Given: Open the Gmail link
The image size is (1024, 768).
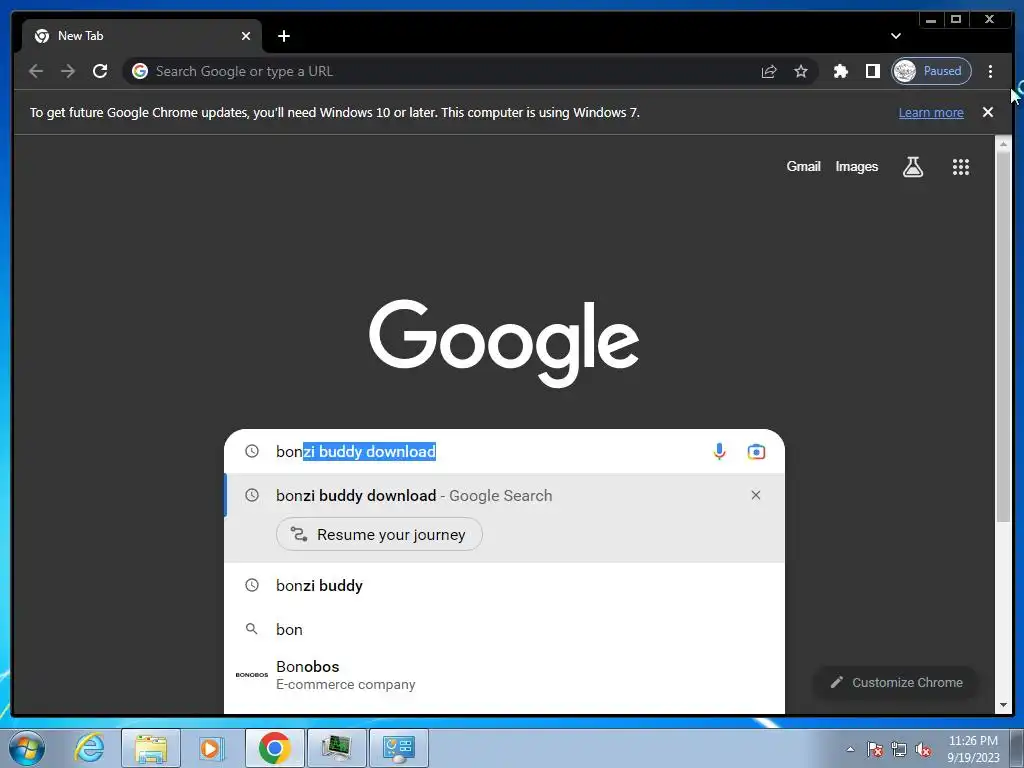Looking at the screenshot, I should pyautogui.click(x=803, y=167).
